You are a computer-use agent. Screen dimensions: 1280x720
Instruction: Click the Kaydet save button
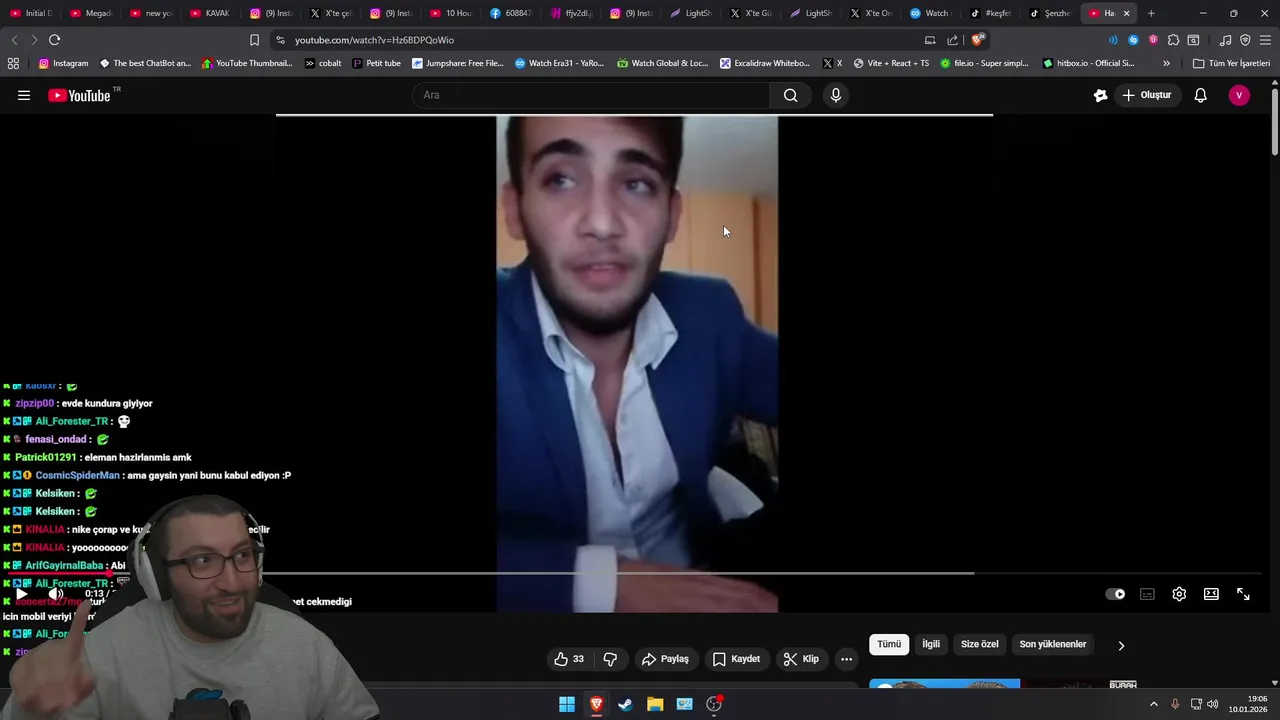click(736, 659)
